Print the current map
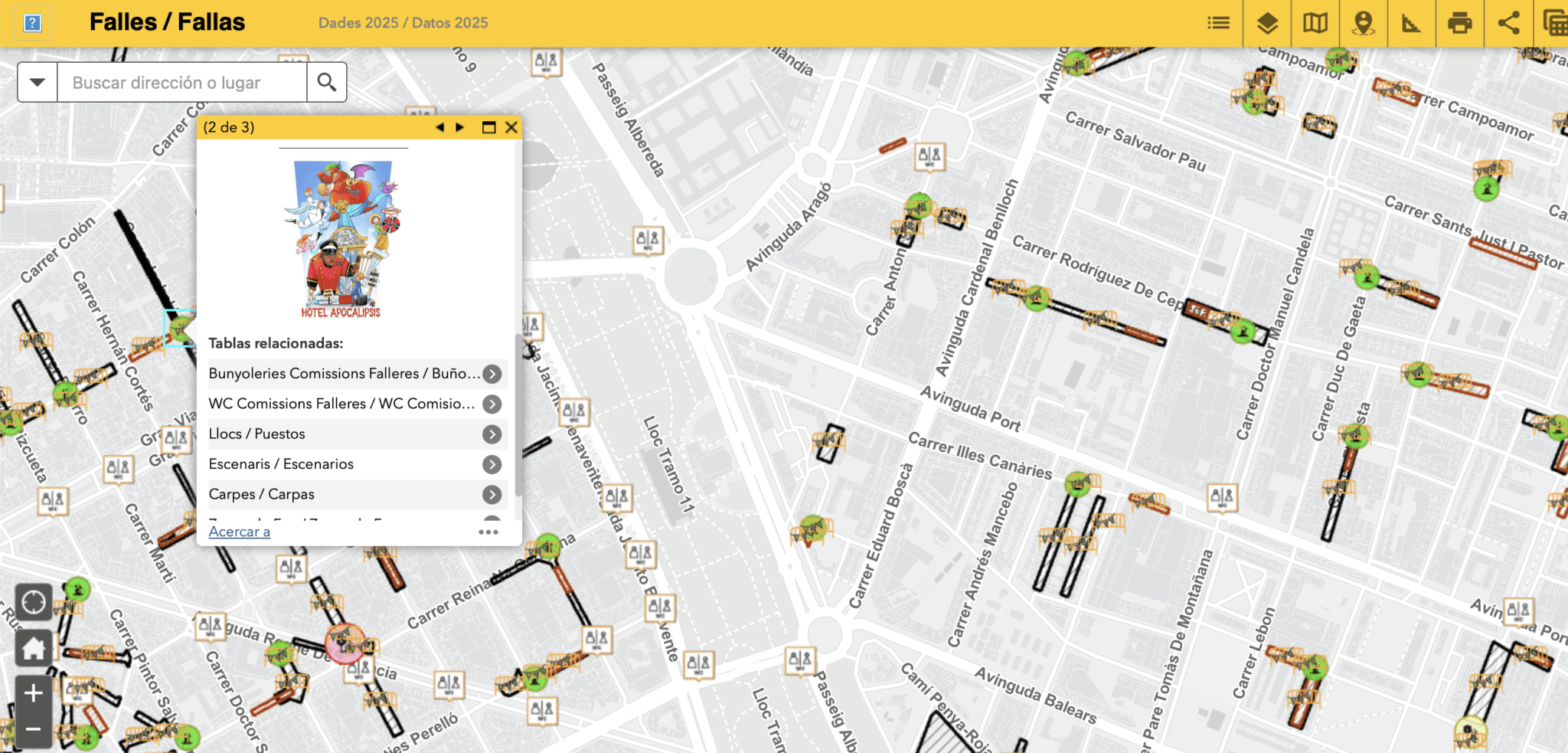 (1461, 22)
